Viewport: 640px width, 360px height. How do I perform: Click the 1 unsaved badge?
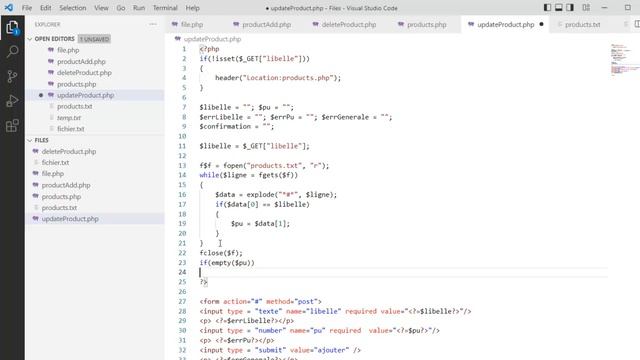coord(94,39)
